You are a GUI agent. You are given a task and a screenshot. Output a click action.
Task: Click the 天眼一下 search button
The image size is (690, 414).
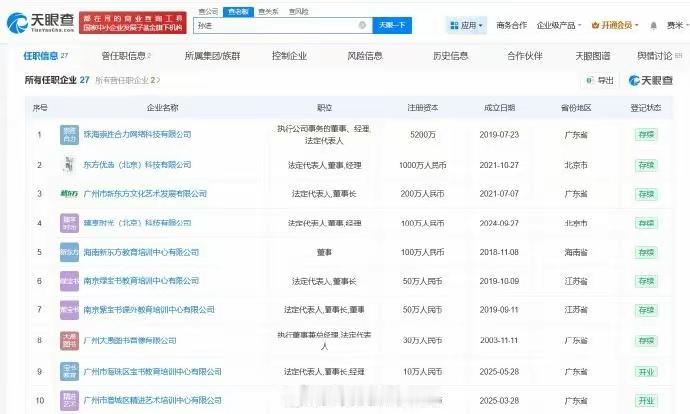click(x=392, y=26)
